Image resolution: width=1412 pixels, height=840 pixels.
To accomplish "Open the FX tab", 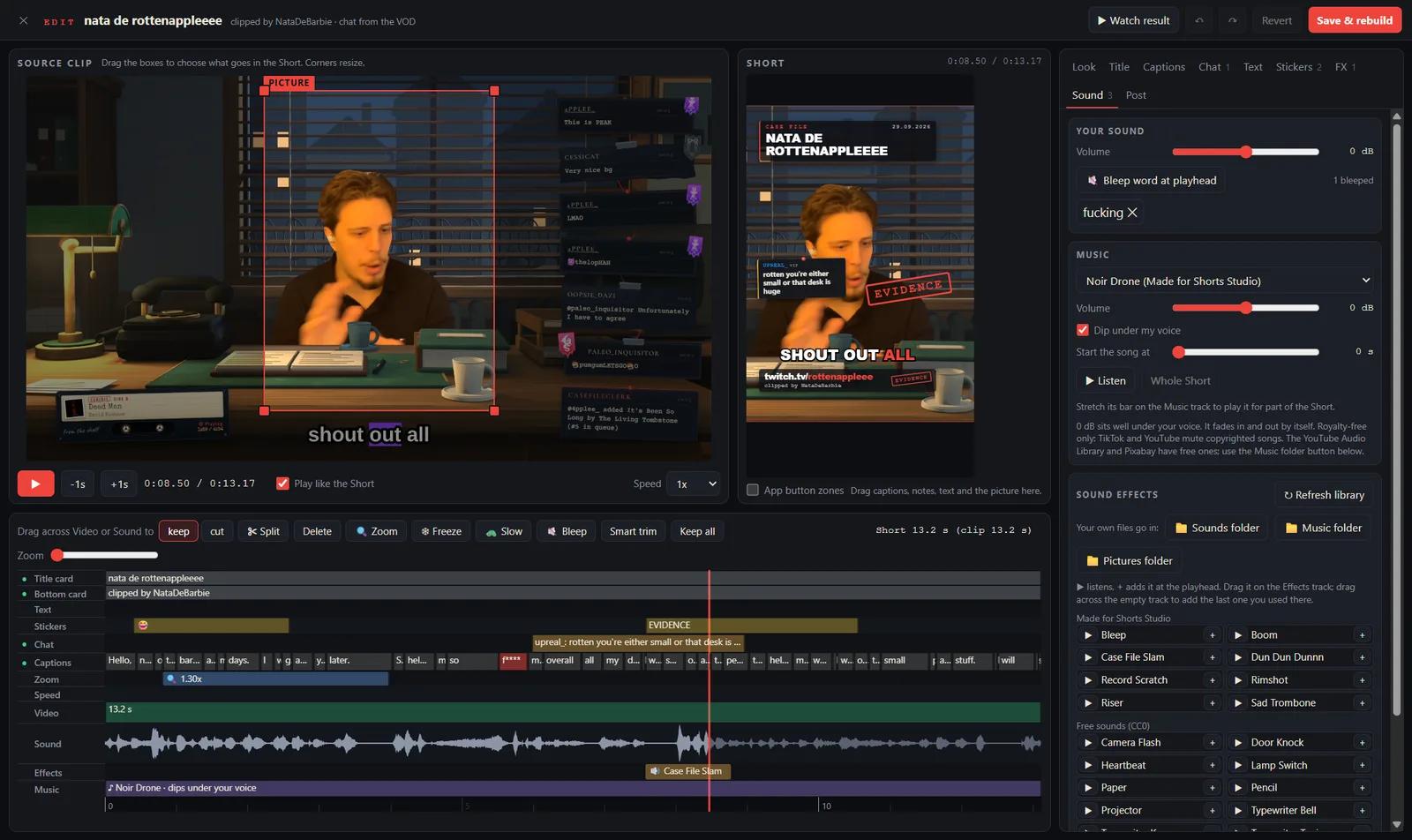I will click(x=1345, y=67).
